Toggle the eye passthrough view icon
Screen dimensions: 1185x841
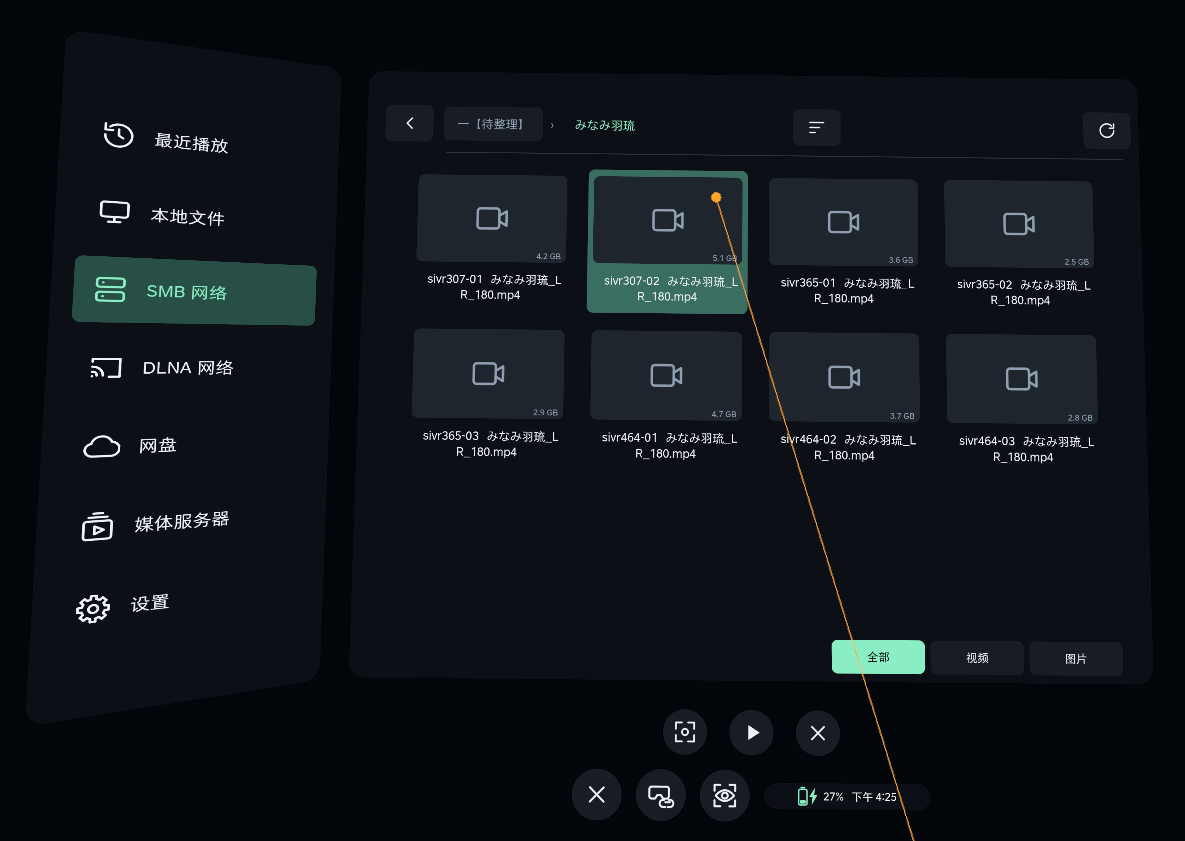(x=725, y=796)
